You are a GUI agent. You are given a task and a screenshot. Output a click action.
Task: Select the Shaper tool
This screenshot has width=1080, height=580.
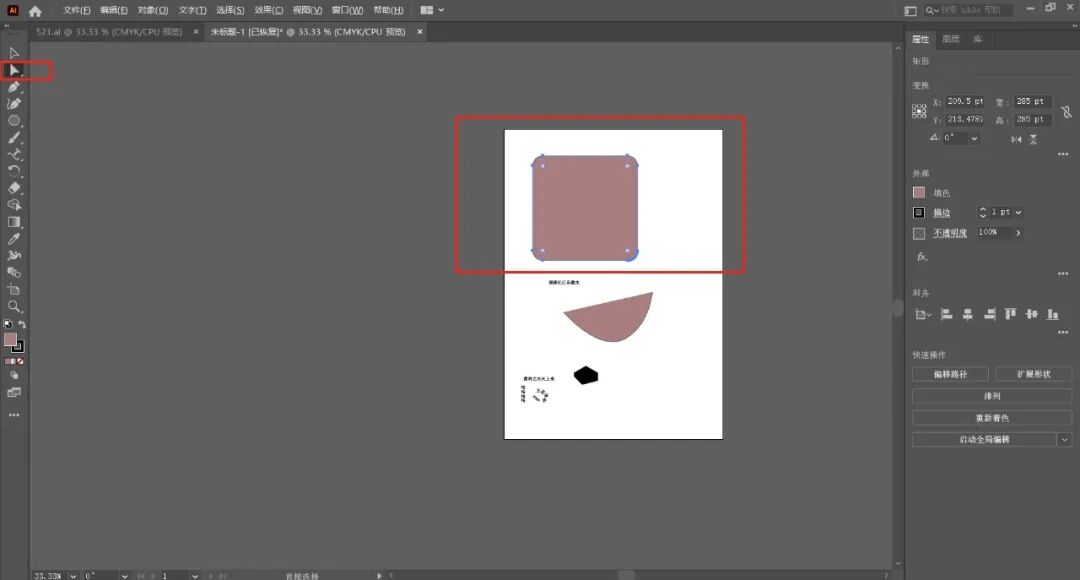[x=14, y=154]
